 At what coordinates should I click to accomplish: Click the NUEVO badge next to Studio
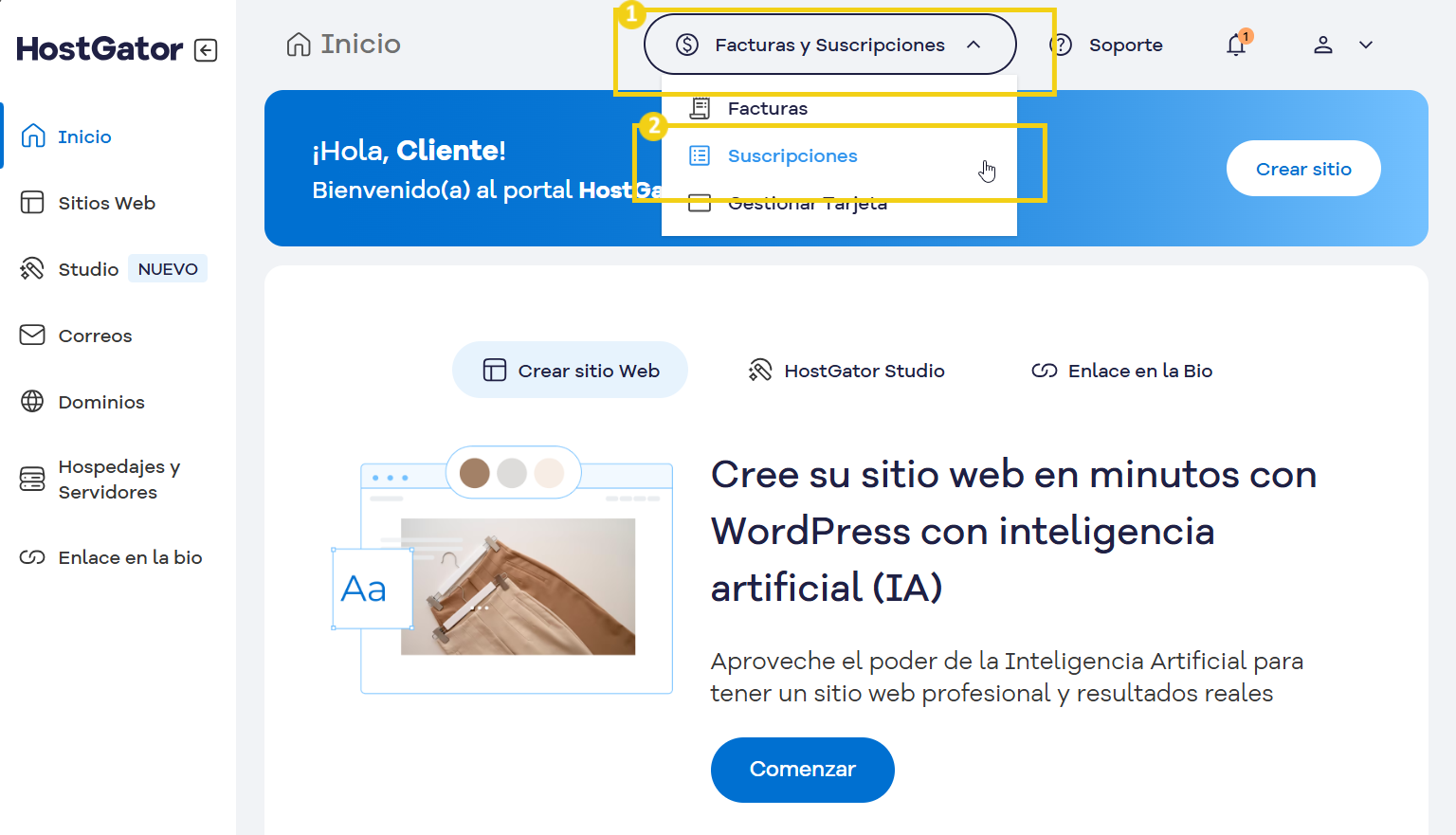[x=168, y=269]
